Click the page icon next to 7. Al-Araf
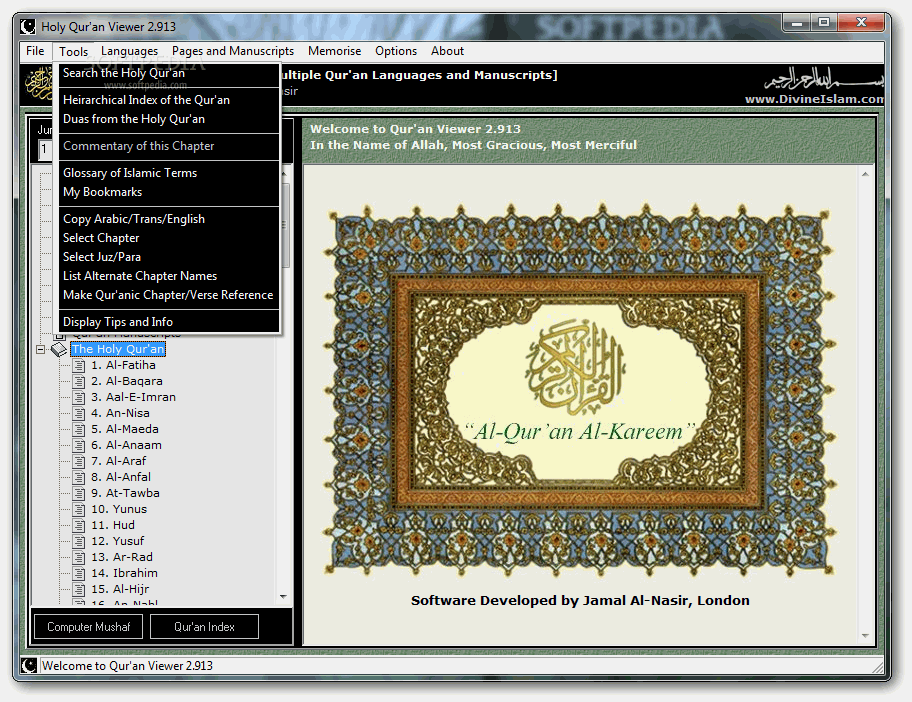The image size is (912, 702). point(79,462)
